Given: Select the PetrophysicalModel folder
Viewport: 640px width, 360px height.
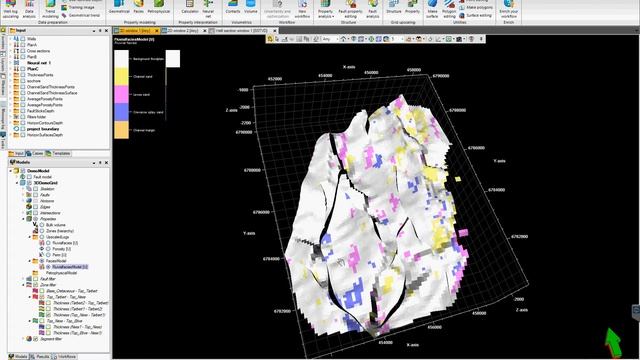Looking at the screenshot, I should coord(61,273).
